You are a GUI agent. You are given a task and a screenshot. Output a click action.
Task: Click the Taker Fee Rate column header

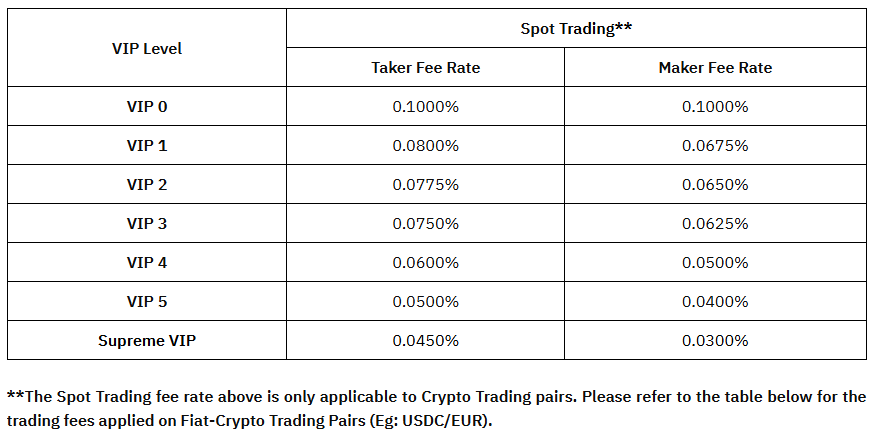point(425,68)
